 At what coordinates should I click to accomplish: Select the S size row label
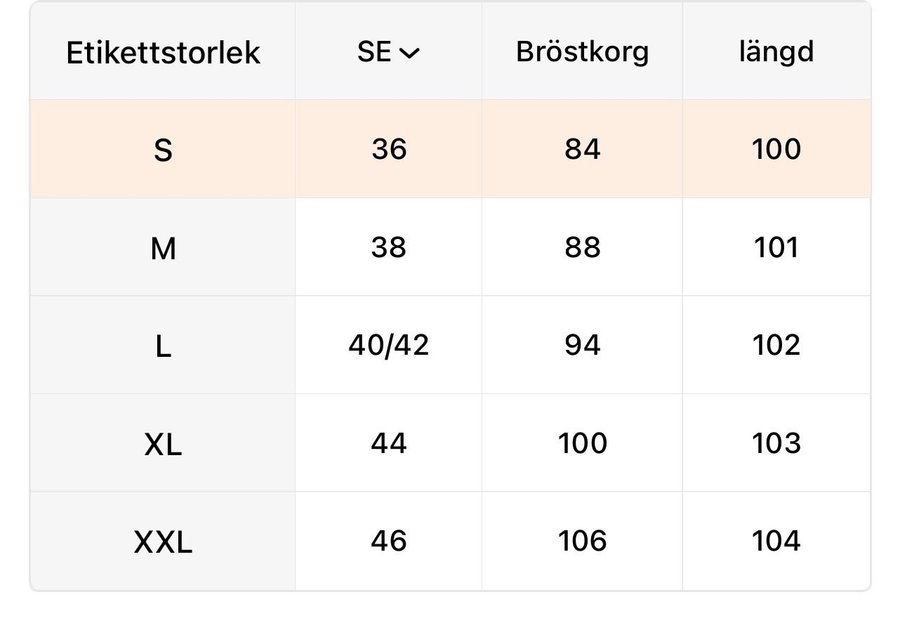click(x=163, y=150)
